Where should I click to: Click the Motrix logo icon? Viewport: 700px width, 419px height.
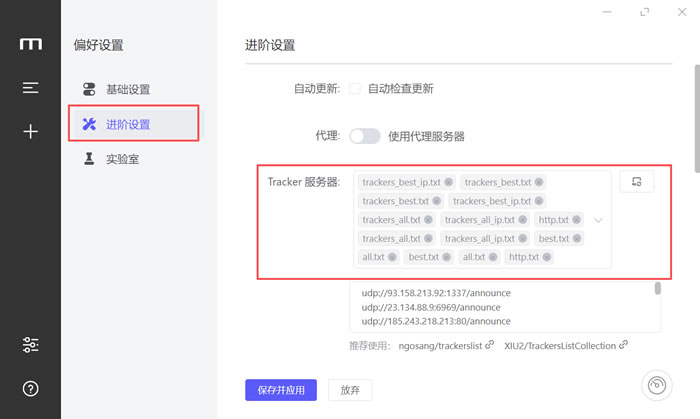pyautogui.click(x=30, y=45)
